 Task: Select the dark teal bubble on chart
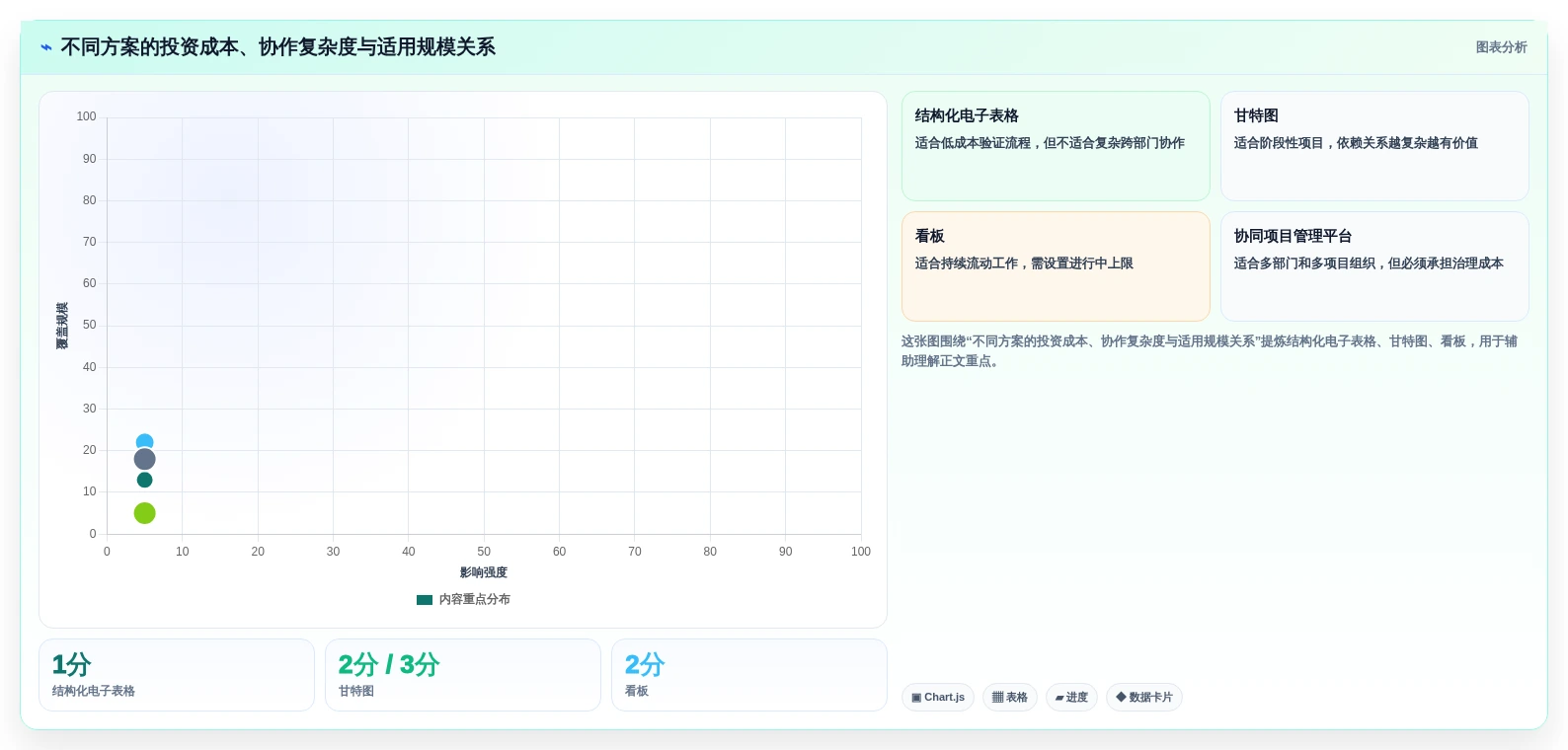click(x=144, y=480)
